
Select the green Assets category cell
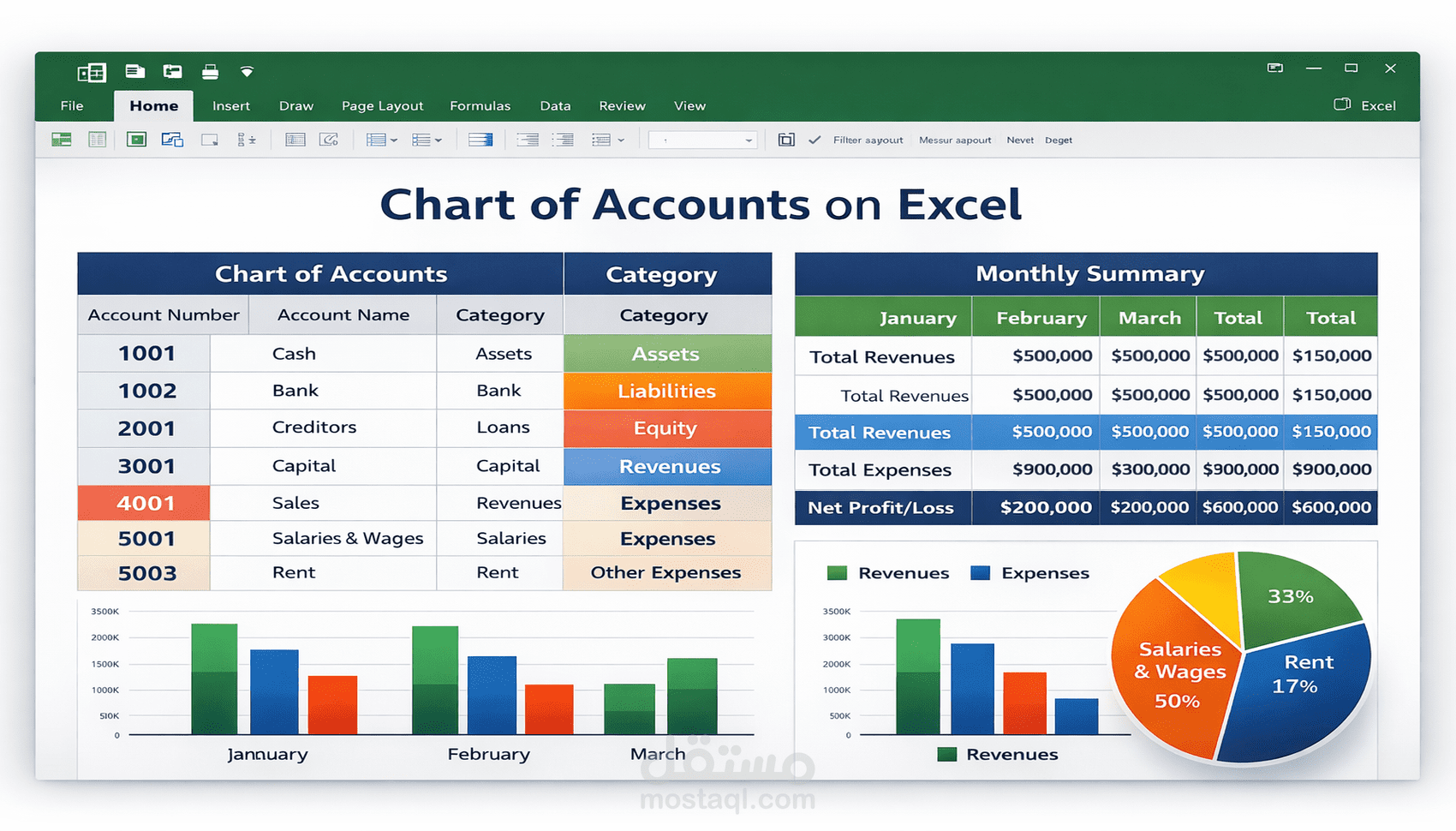[x=667, y=353]
